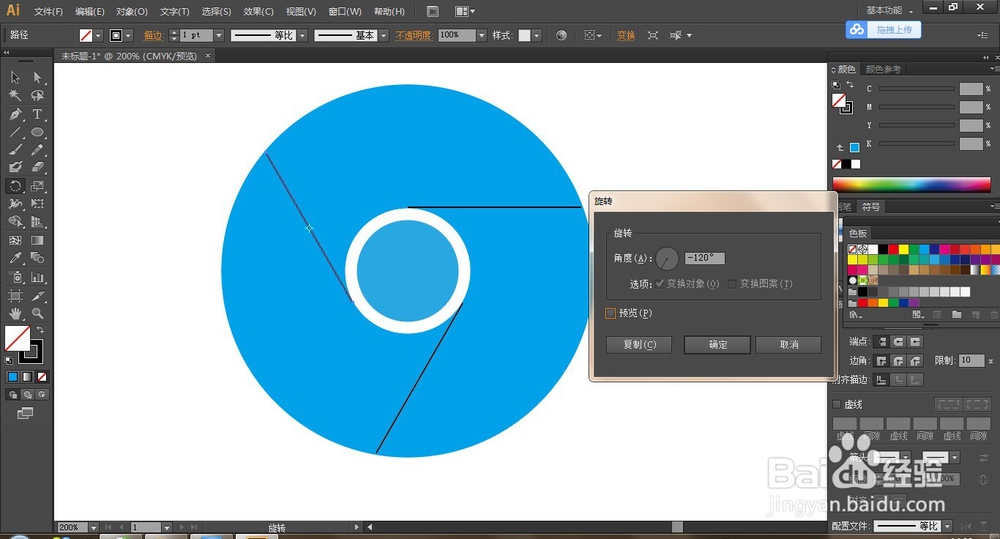This screenshot has height=539, width=1000.
Task: Click the miter 限制 field showing 10
Action: (971, 361)
